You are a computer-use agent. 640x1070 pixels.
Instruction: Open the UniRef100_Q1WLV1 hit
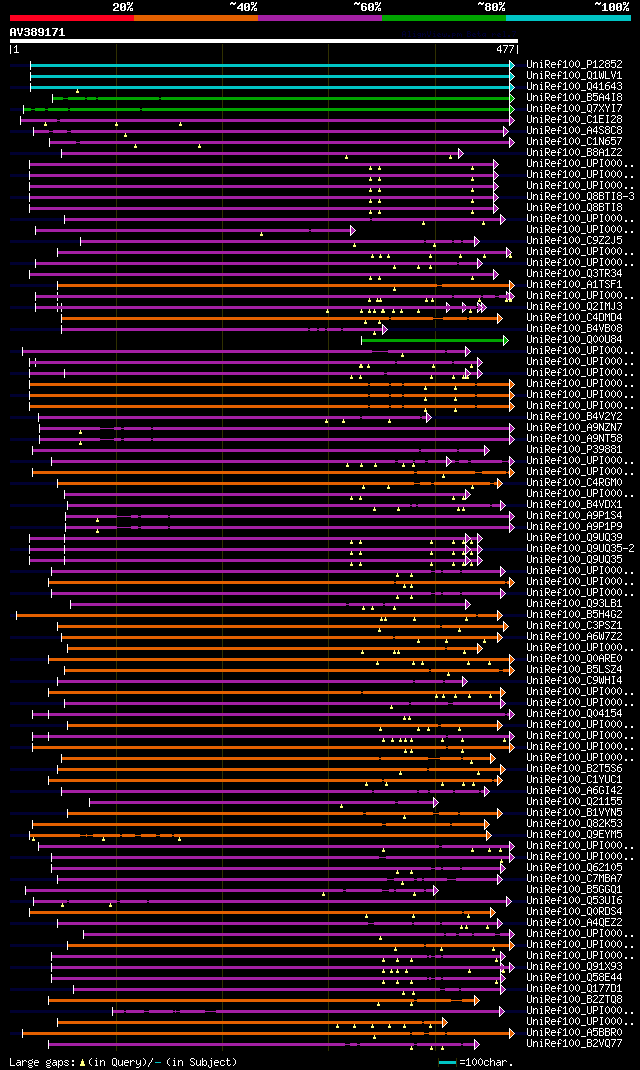point(574,76)
